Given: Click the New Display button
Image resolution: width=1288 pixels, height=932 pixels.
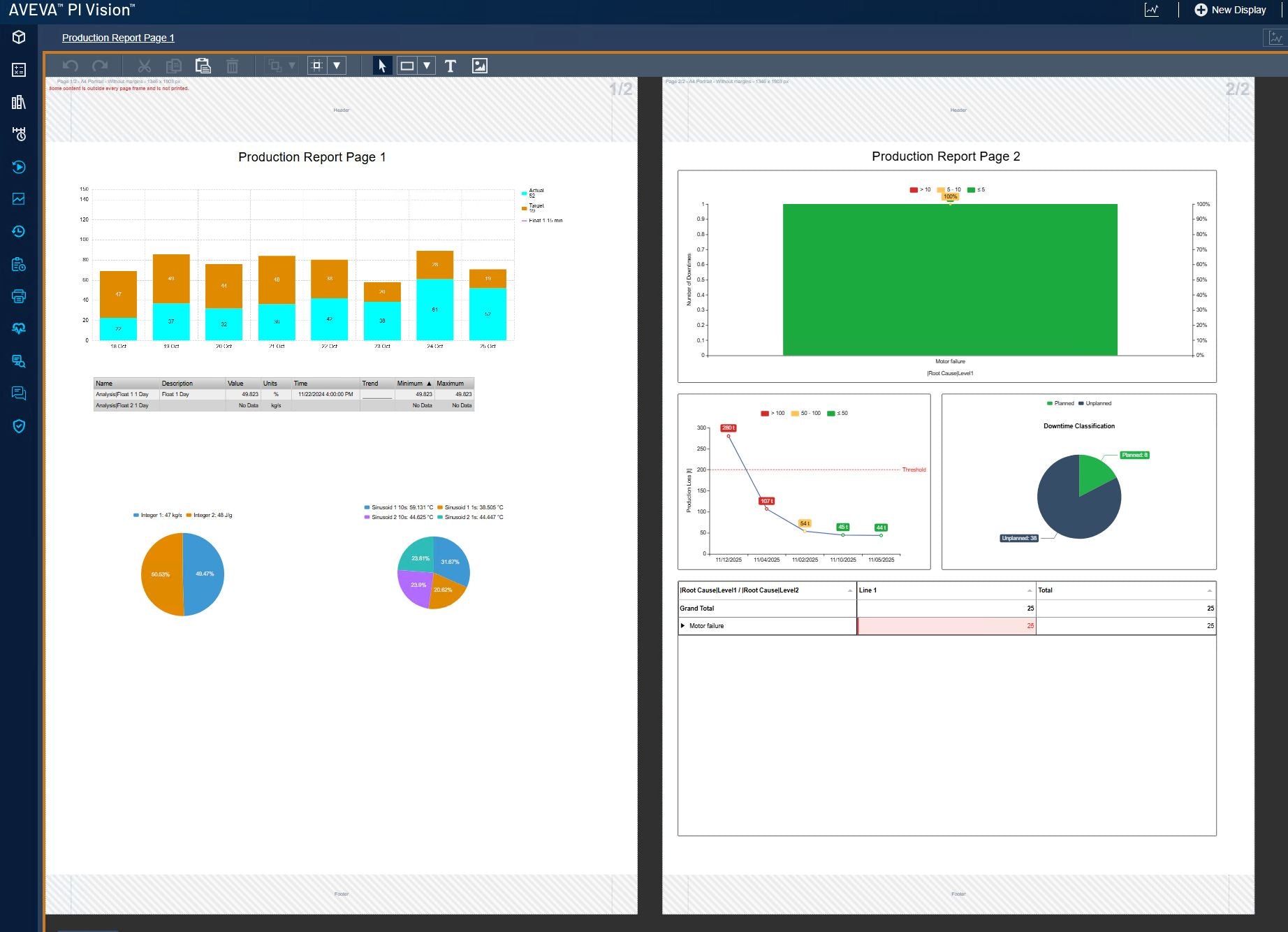Looking at the screenshot, I should click(x=1230, y=10).
